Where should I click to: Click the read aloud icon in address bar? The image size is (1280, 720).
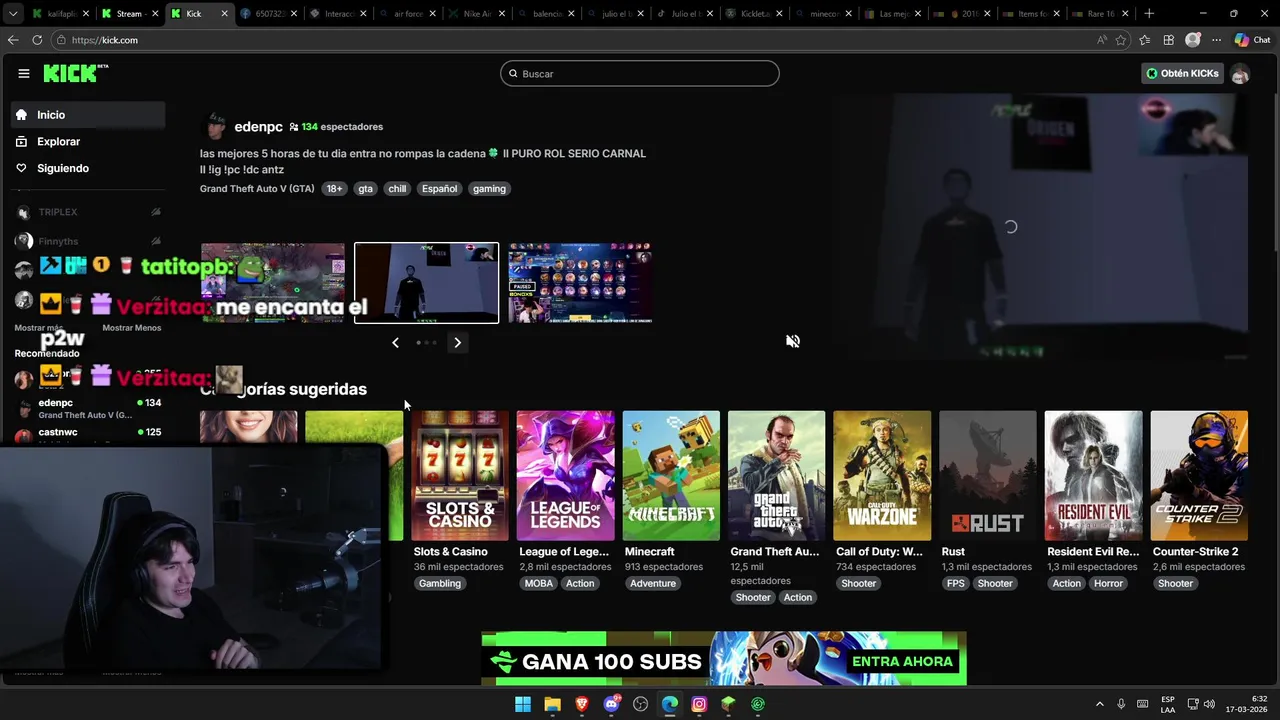click(x=1101, y=40)
